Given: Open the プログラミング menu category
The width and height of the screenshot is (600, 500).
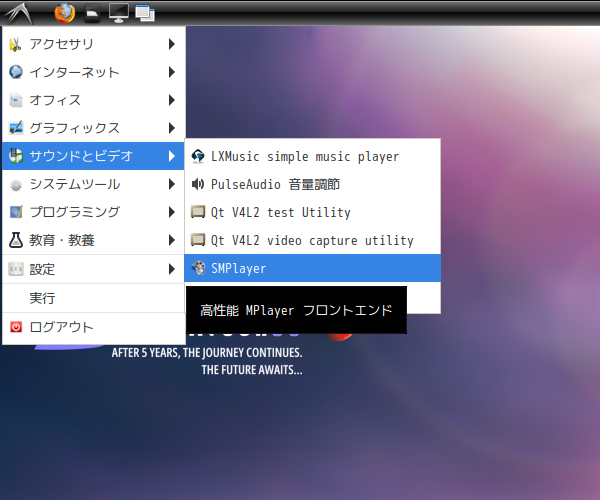Looking at the screenshot, I should pos(94,212).
